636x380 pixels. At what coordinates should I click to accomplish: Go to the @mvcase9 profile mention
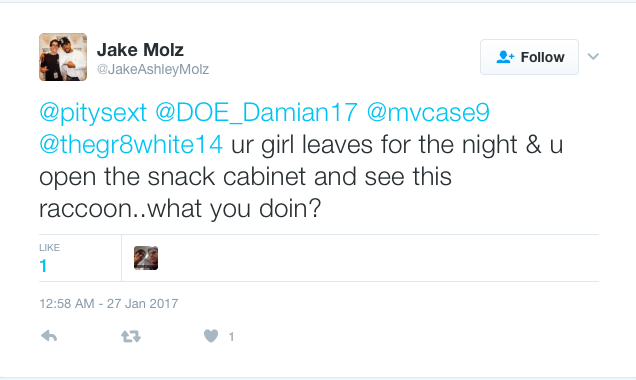click(428, 113)
